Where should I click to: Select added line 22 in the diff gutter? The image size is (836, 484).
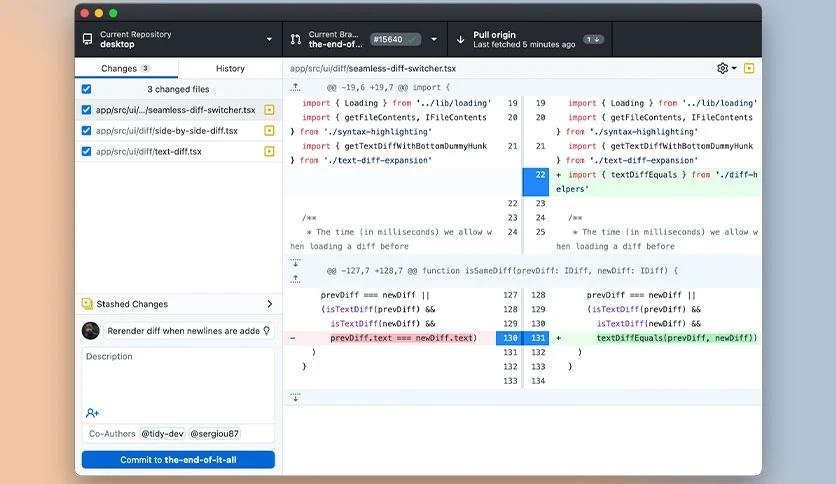coord(536,175)
